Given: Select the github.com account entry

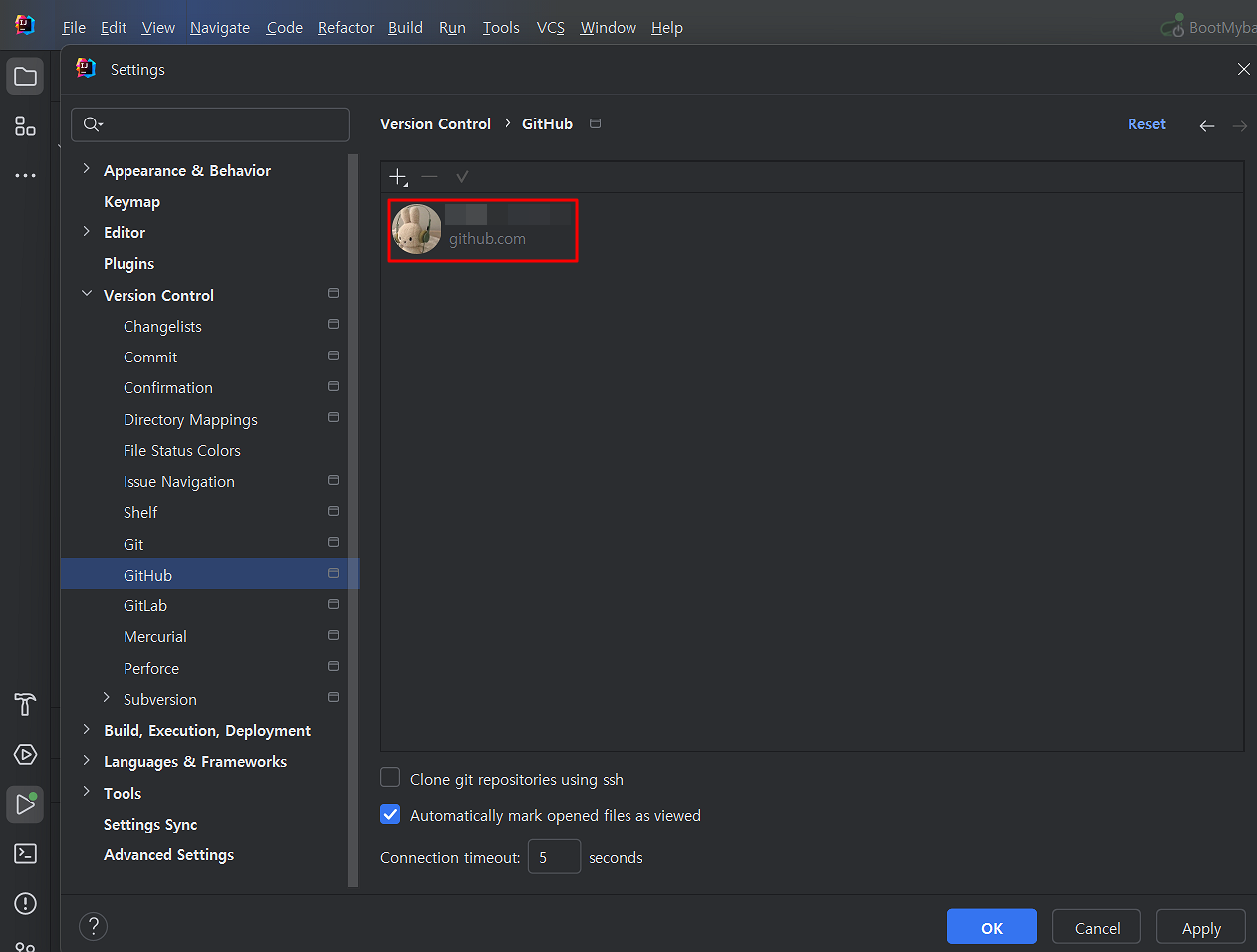Looking at the screenshot, I should click(x=483, y=230).
